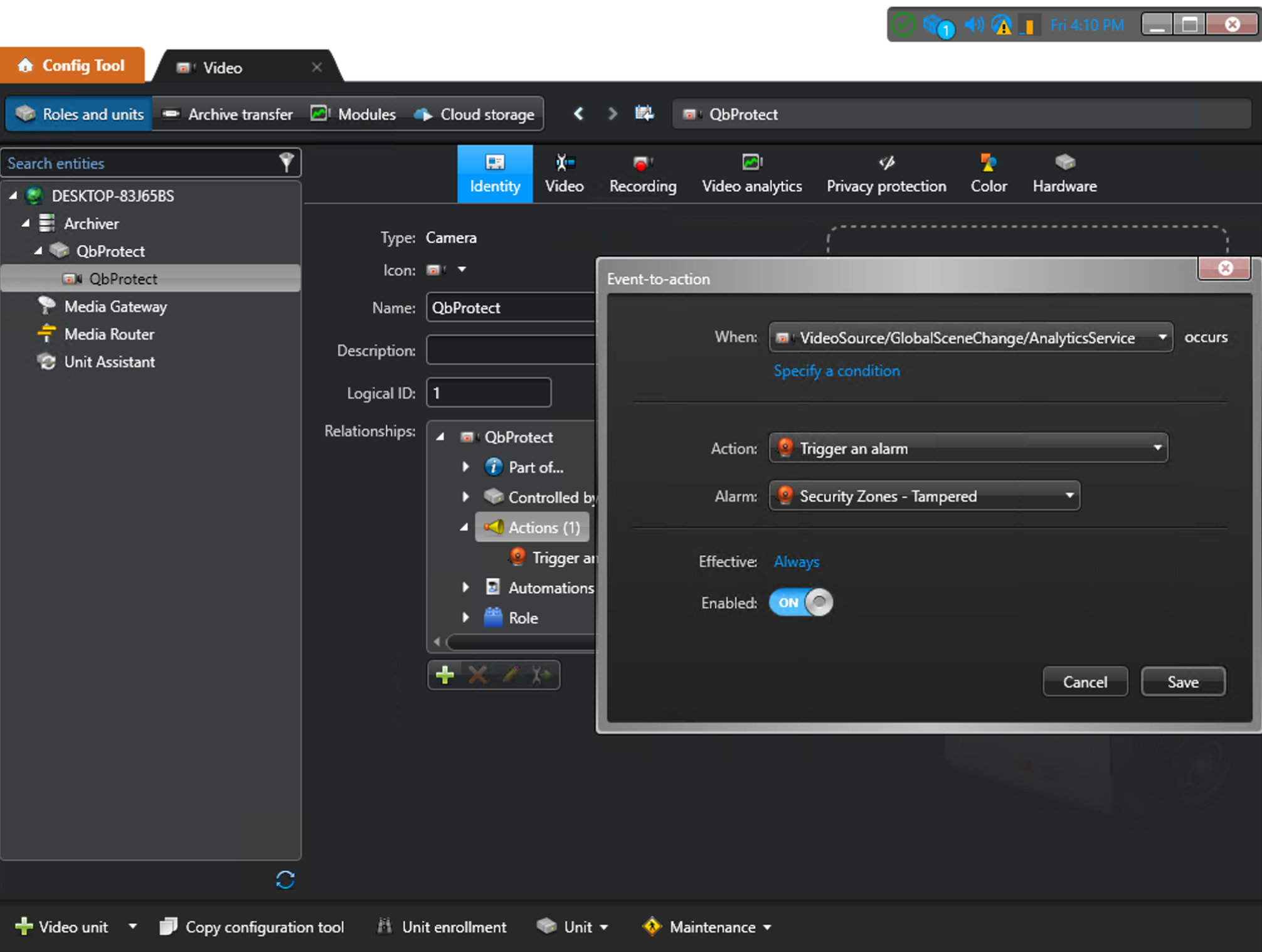The image size is (1262, 952).
Task: Switch to the Video camera tab
Action: [564, 174]
